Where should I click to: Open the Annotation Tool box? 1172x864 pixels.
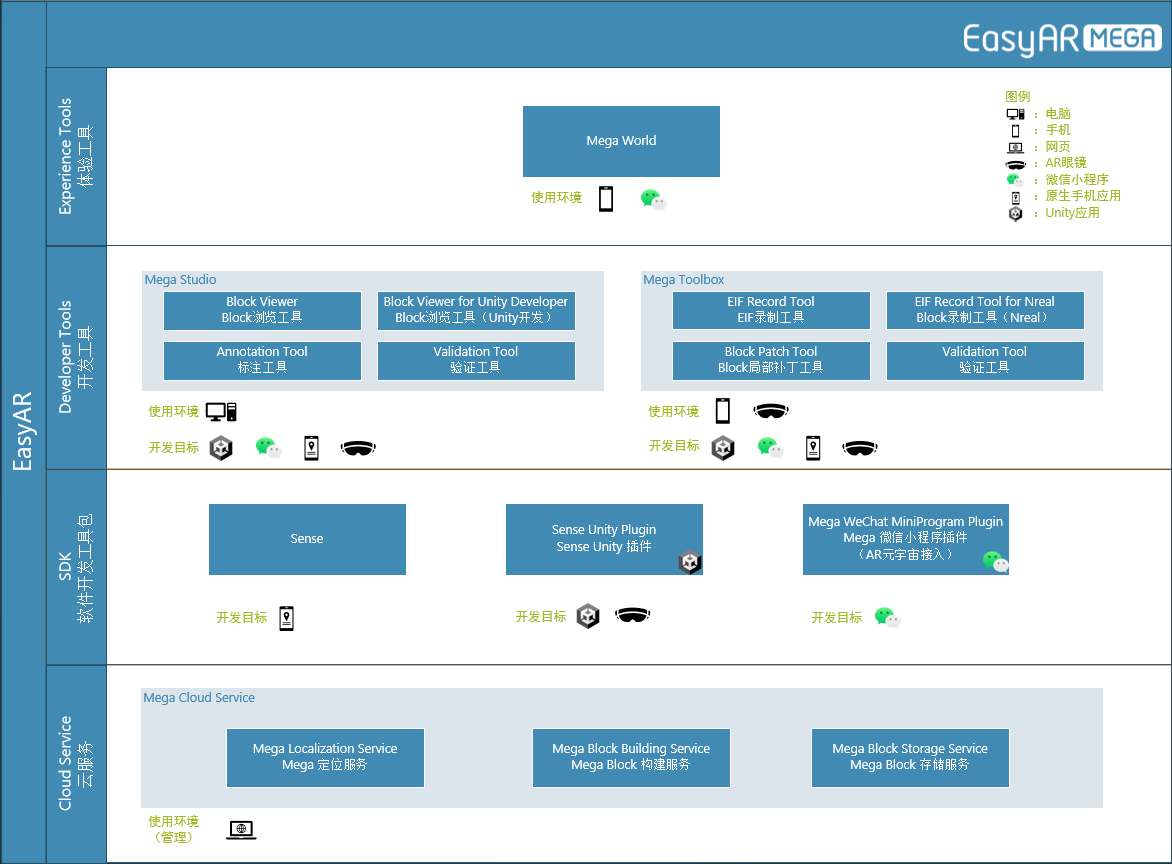[262, 360]
